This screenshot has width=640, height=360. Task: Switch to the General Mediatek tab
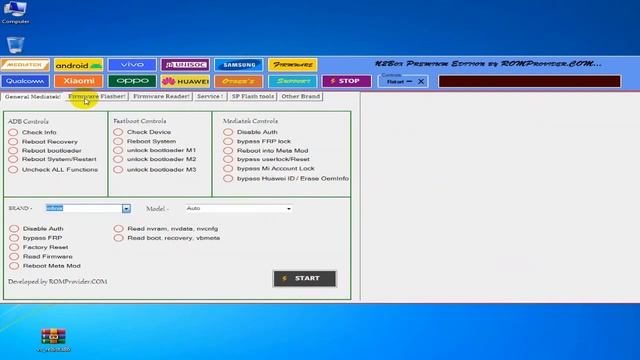(32, 97)
